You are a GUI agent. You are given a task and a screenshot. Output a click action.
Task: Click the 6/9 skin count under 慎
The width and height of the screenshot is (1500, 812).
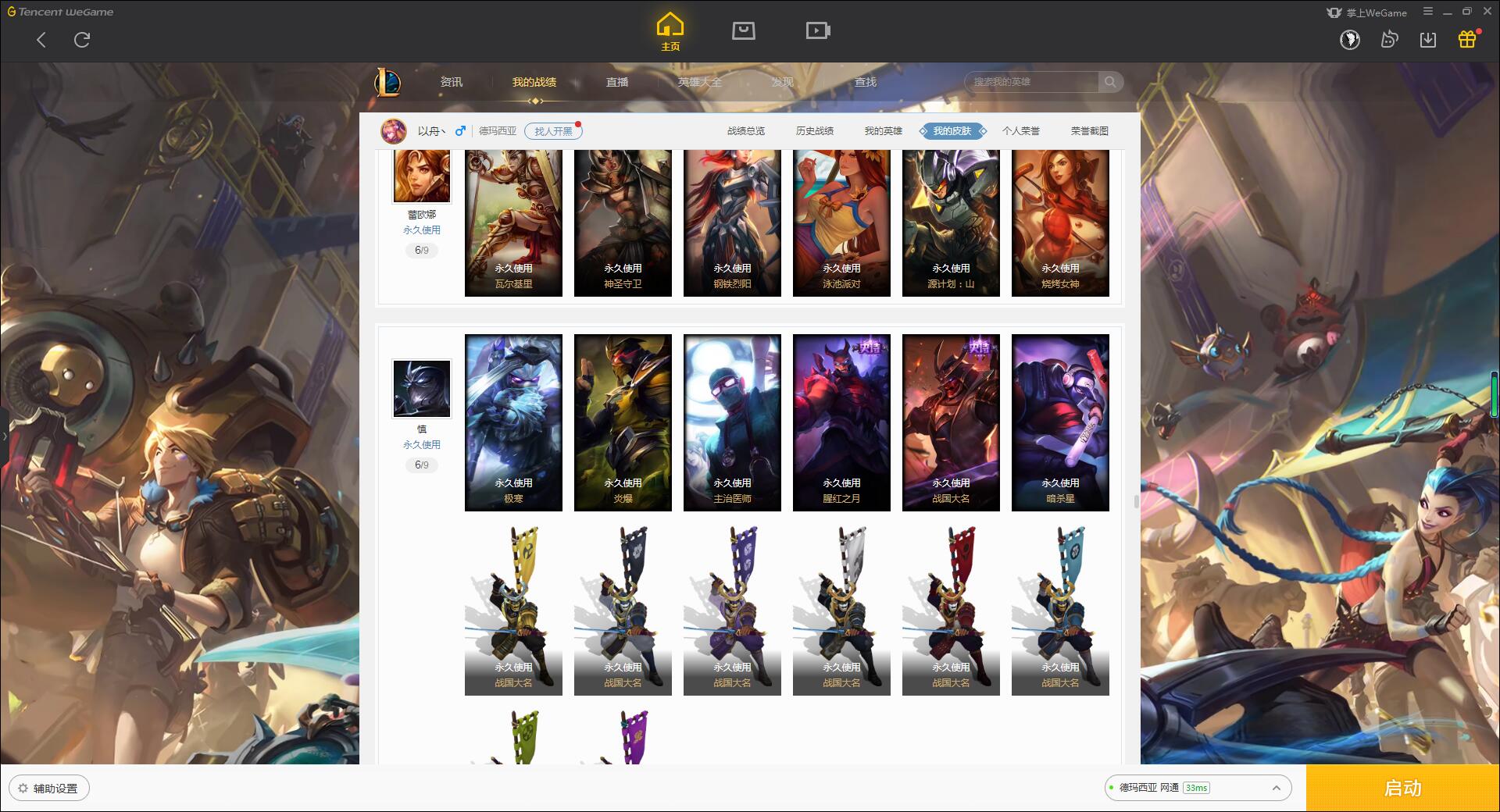point(422,465)
